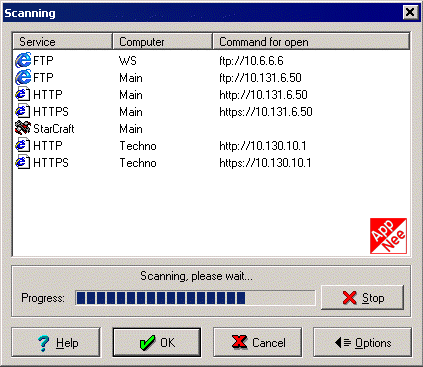
Task: Sort list by Computer column header
Action: (x=163, y=42)
